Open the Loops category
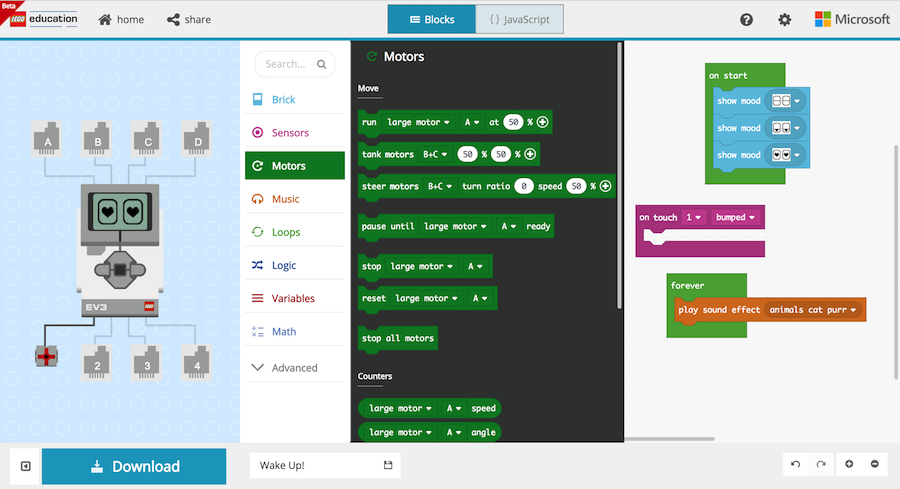The height and width of the screenshot is (489, 900). [x=295, y=232]
